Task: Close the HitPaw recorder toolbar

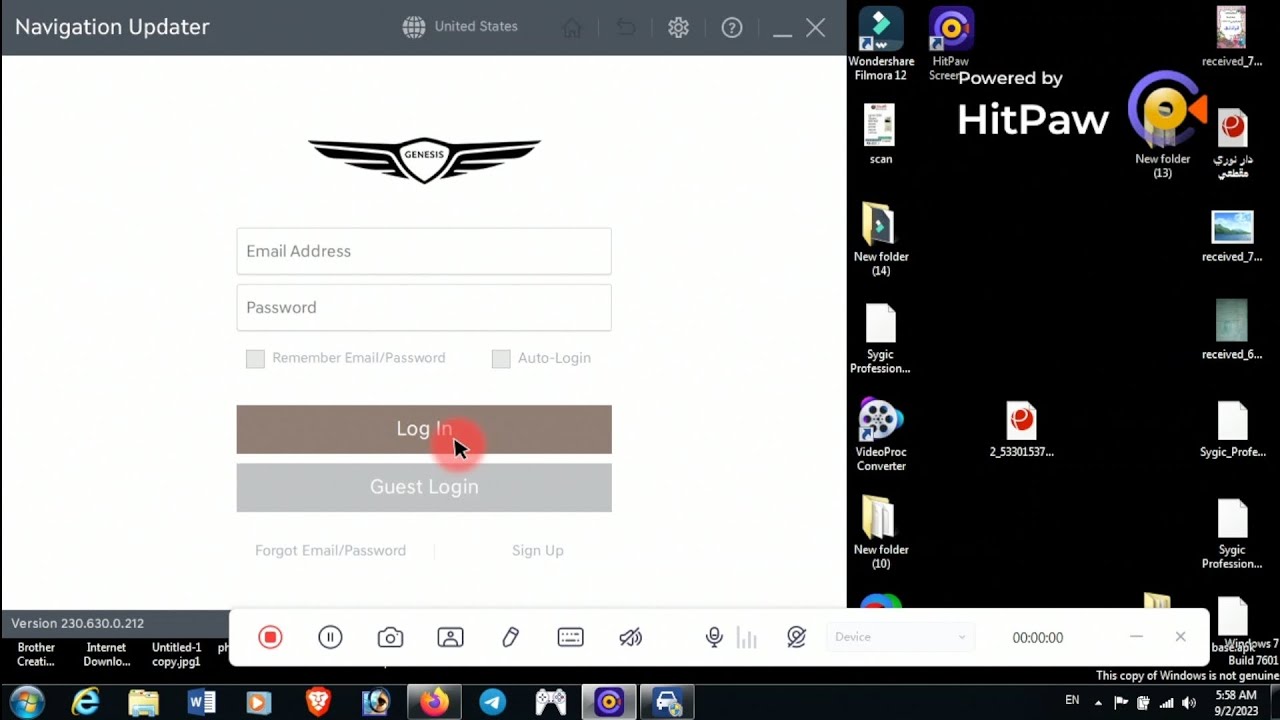Action: click(x=1180, y=636)
